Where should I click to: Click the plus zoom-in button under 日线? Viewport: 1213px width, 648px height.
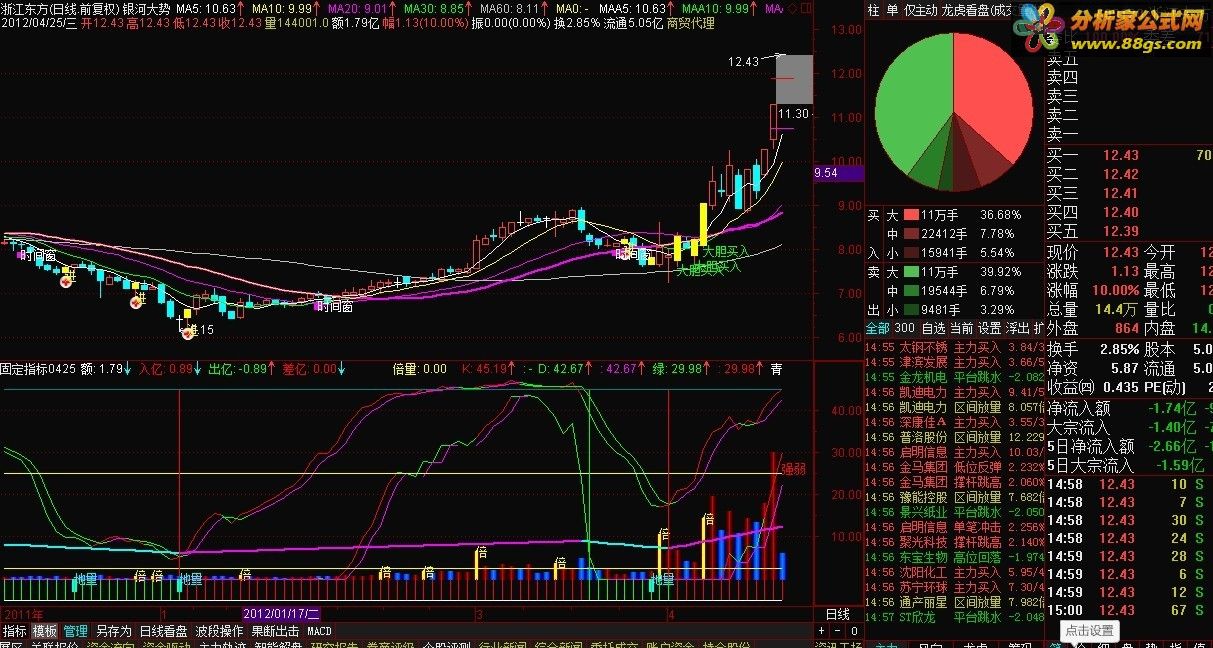click(821, 631)
